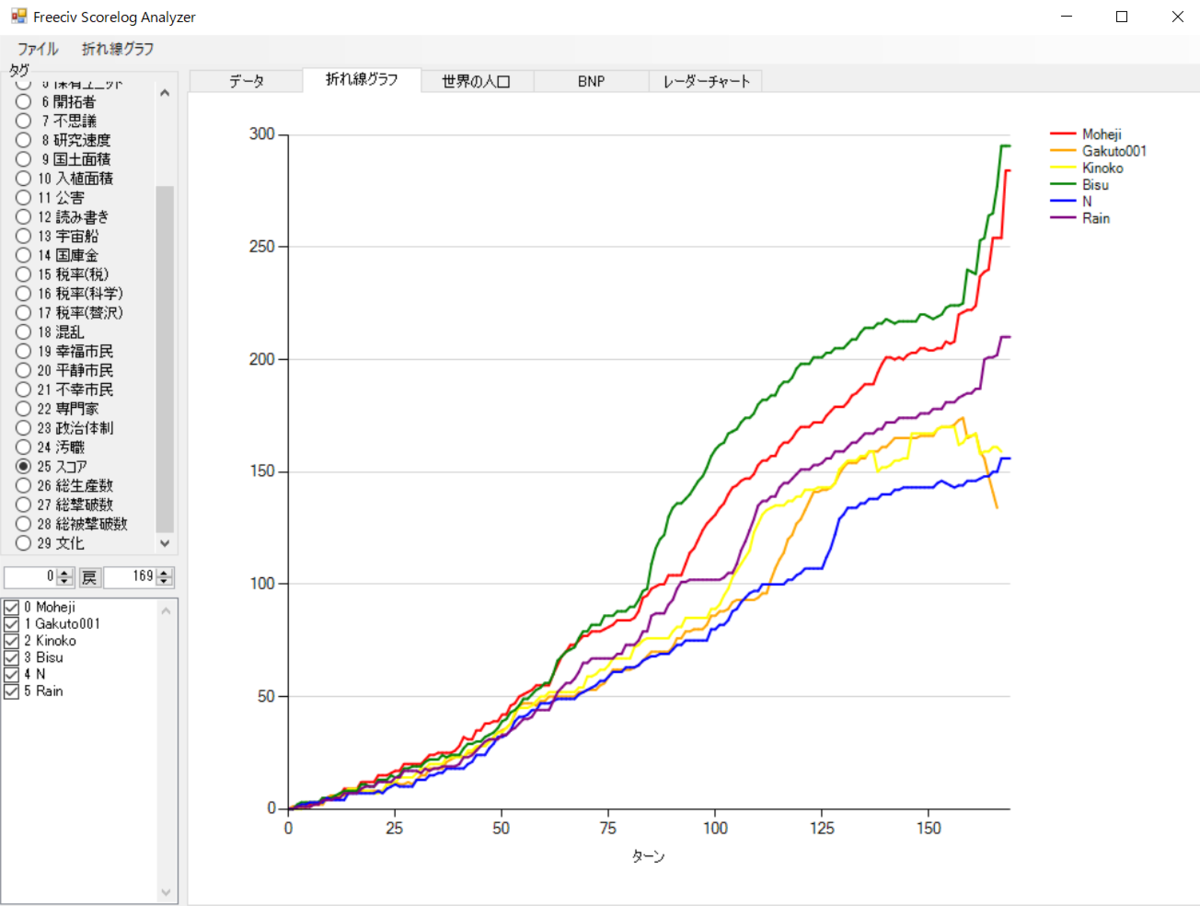The image size is (1200, 906).
Task: Click the yellow Kinoko legend swatch
Action: tap(1063, 168)
